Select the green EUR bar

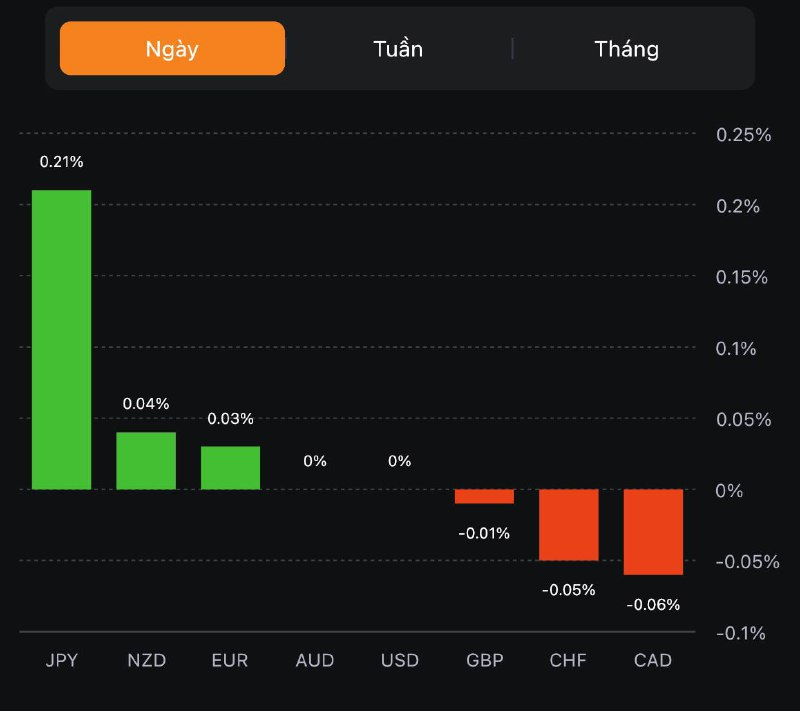pos(230,468)
